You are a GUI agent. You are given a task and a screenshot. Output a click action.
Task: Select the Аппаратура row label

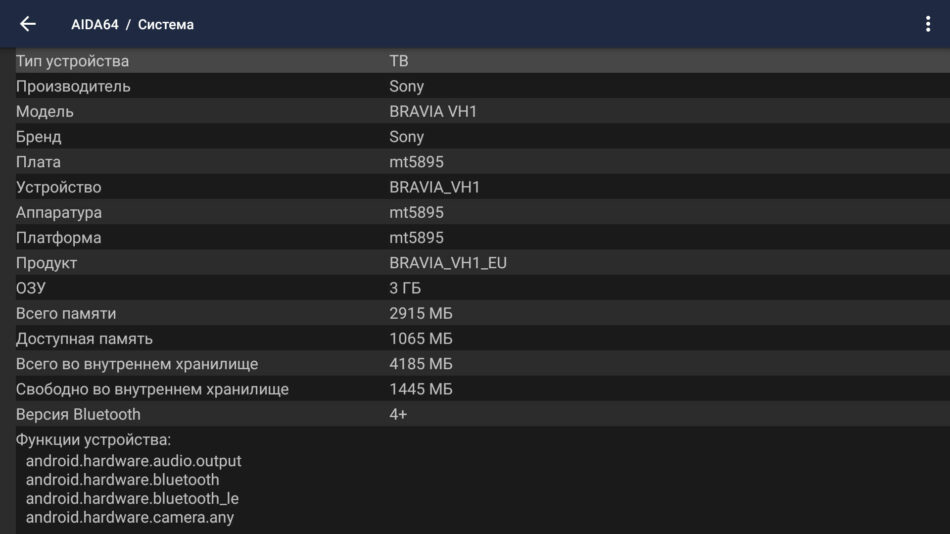[59, 213]
